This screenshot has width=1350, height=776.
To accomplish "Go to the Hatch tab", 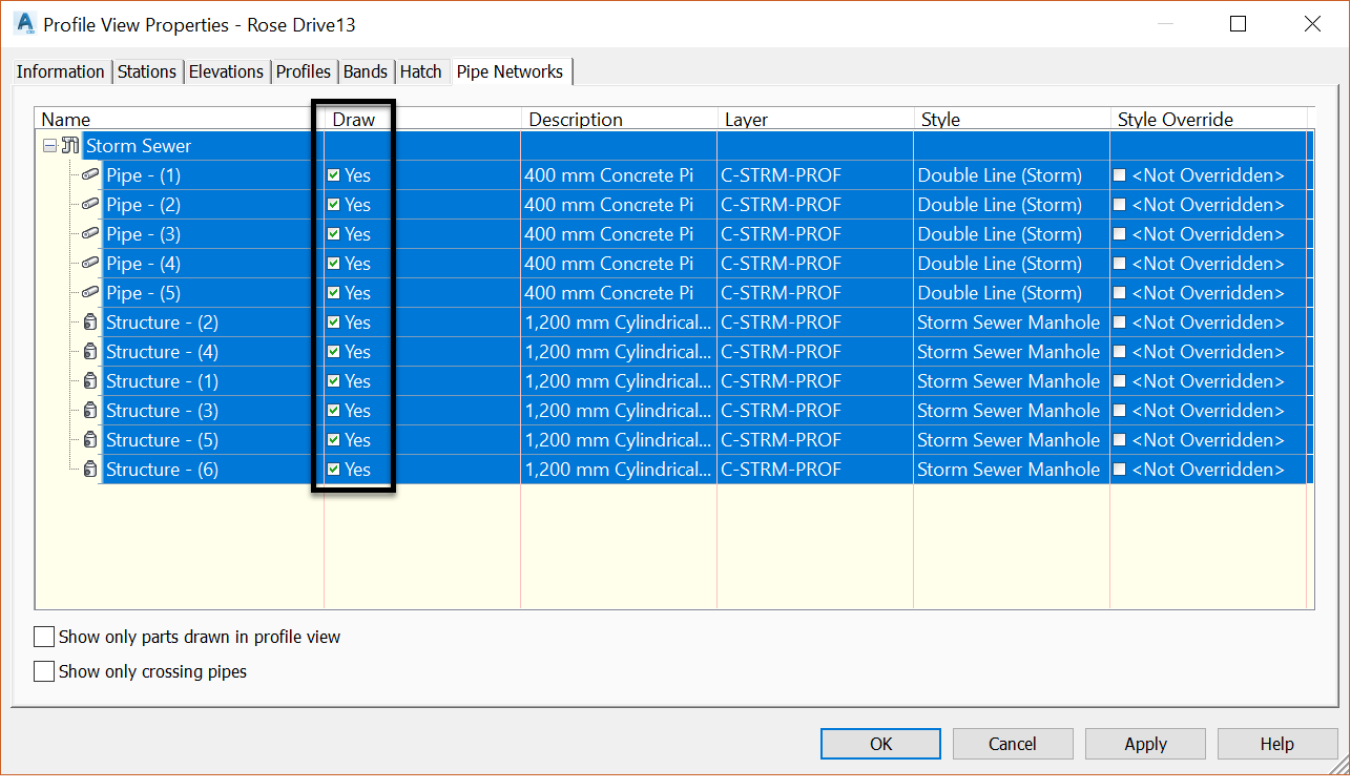I will coord(421,72).
